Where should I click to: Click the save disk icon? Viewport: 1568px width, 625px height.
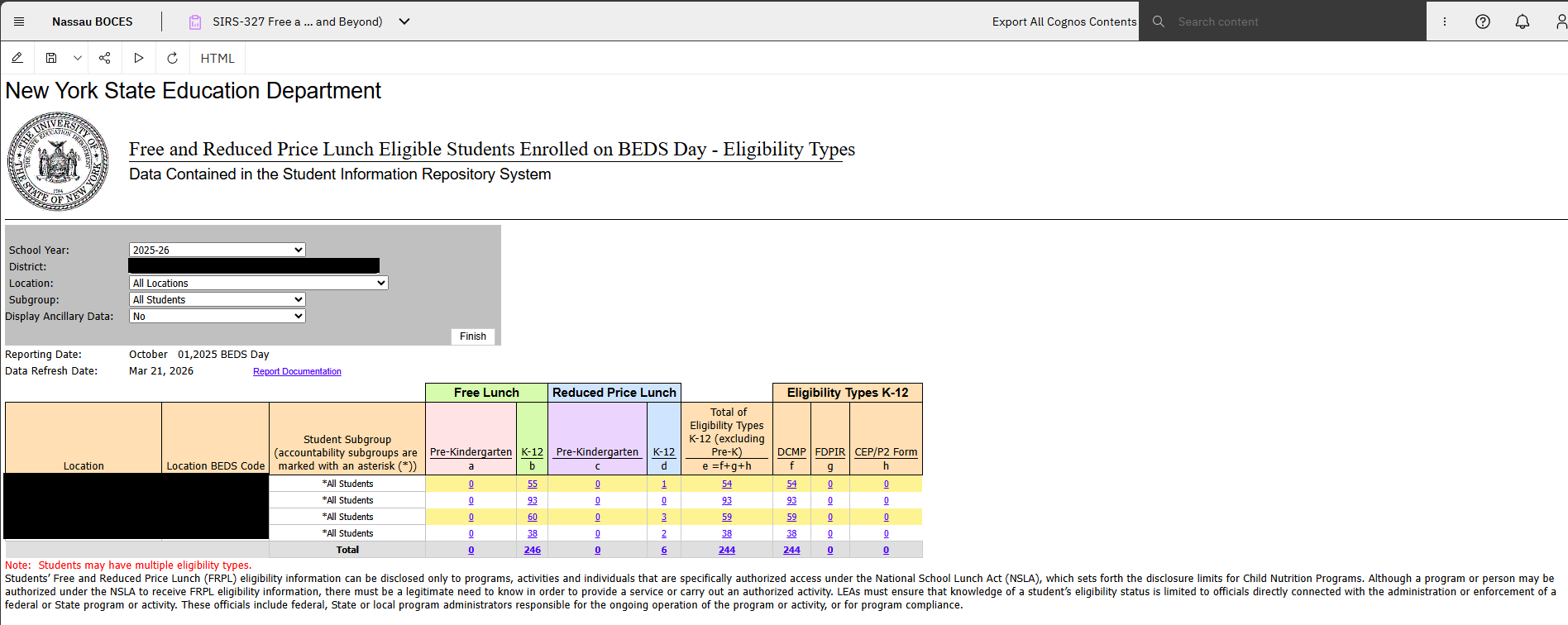[51, 58]
